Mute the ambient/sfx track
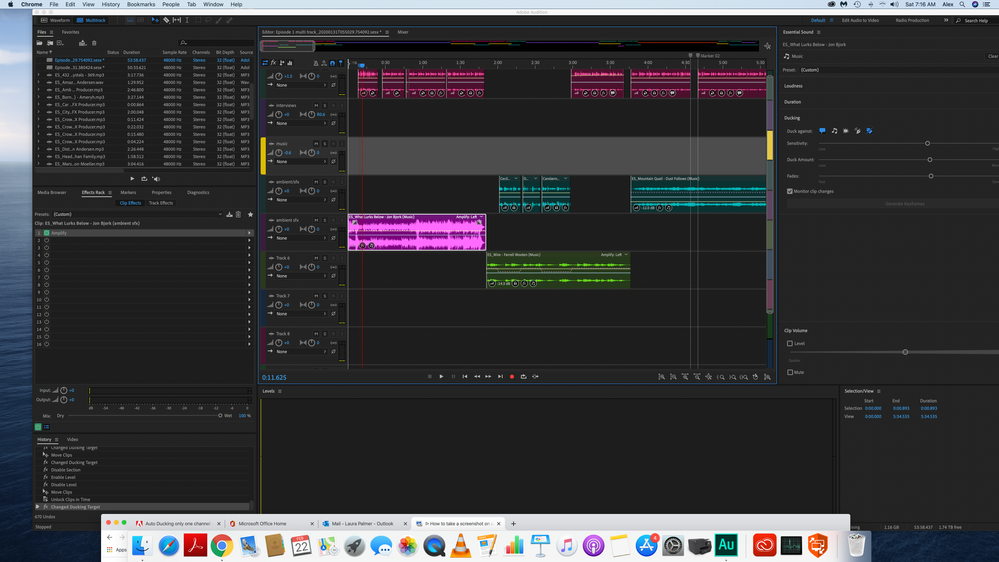 tap(316, 182)
